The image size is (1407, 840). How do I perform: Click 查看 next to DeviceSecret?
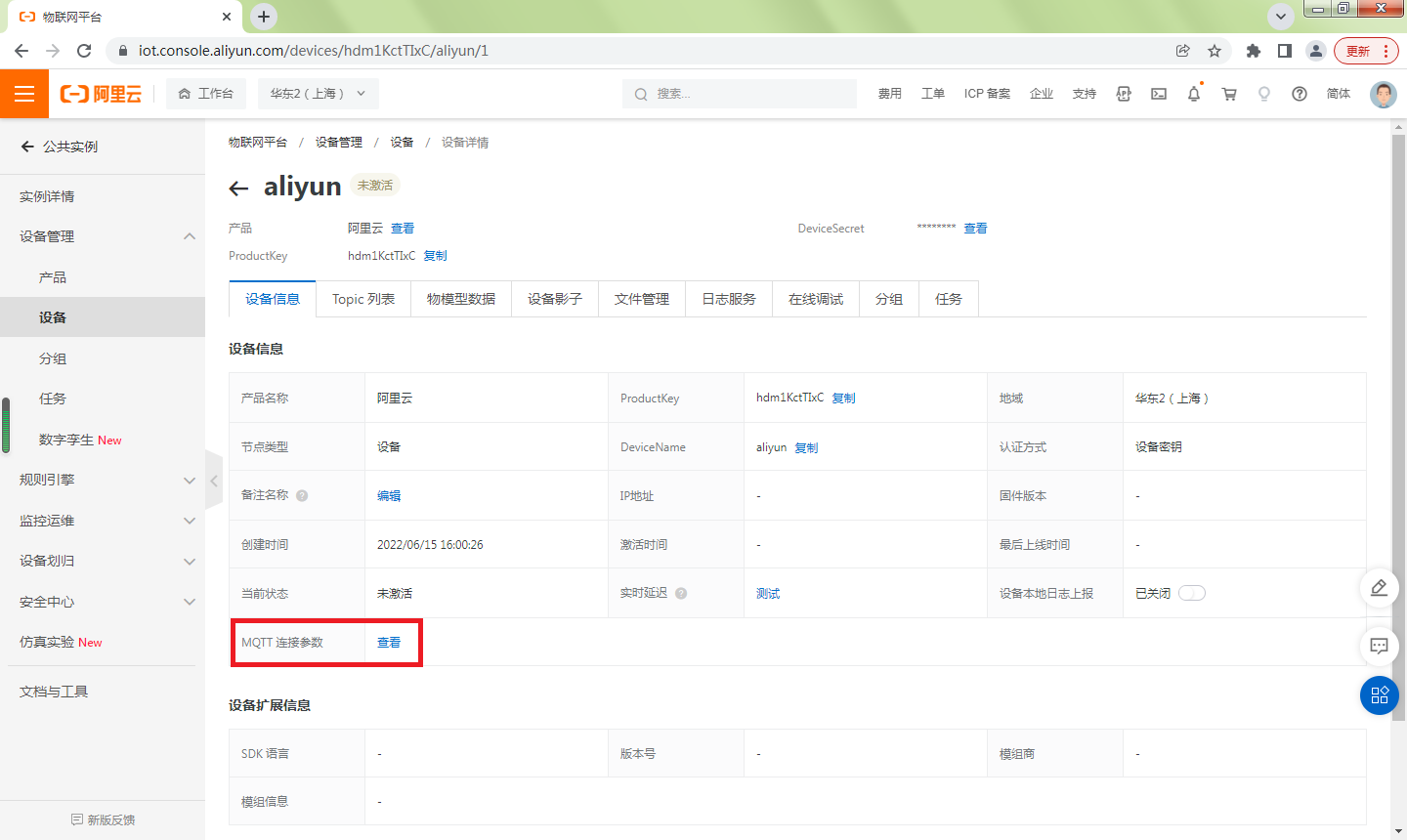coord(975,228)
